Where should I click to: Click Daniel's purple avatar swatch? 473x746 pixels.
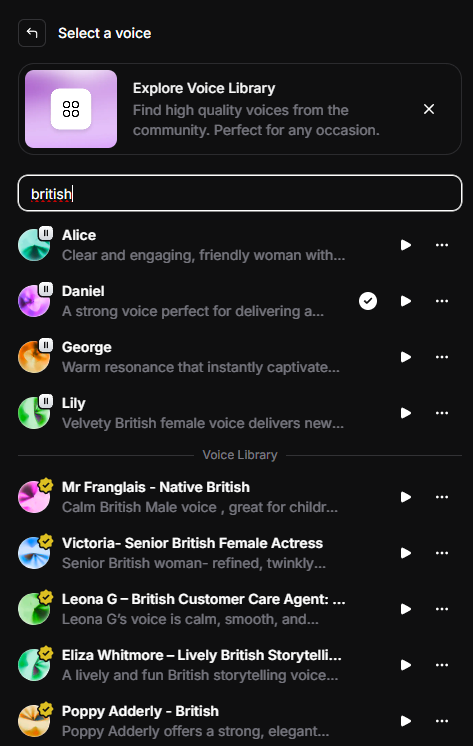coord(34,301)
